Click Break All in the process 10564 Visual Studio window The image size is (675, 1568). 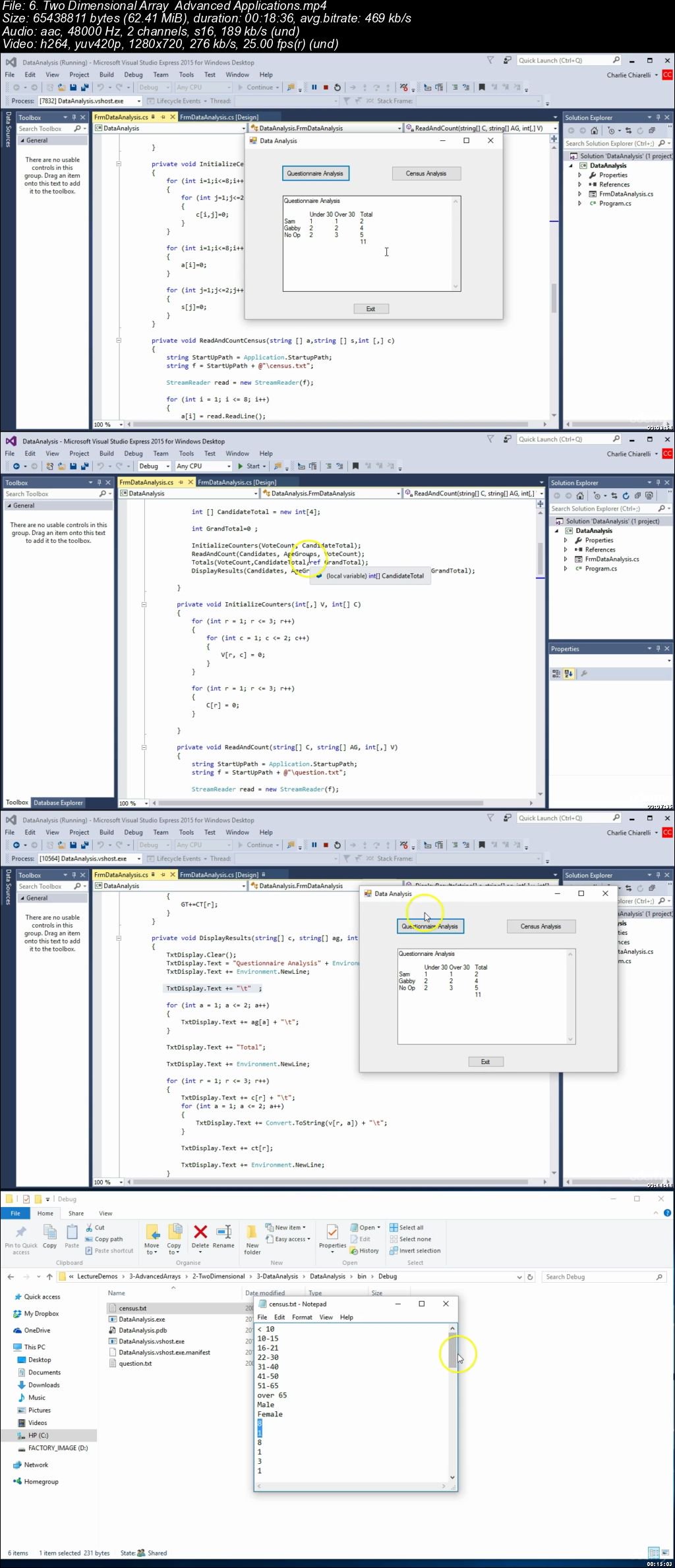[x=314, y=845]
